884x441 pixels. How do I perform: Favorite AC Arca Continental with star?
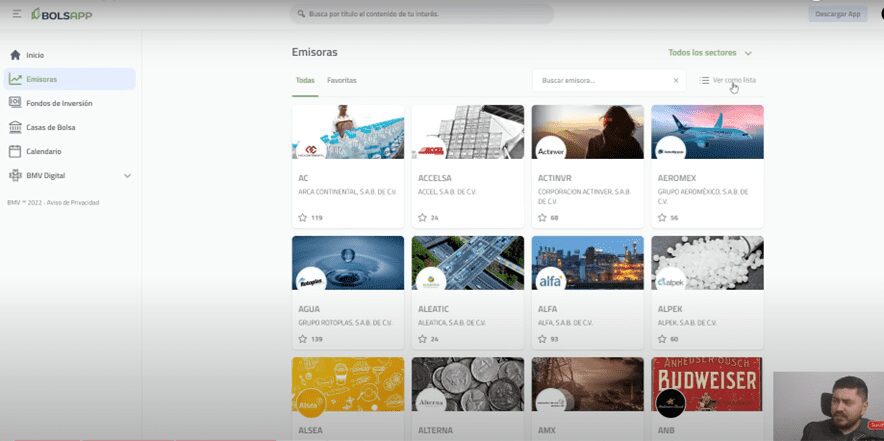point(302,217)
